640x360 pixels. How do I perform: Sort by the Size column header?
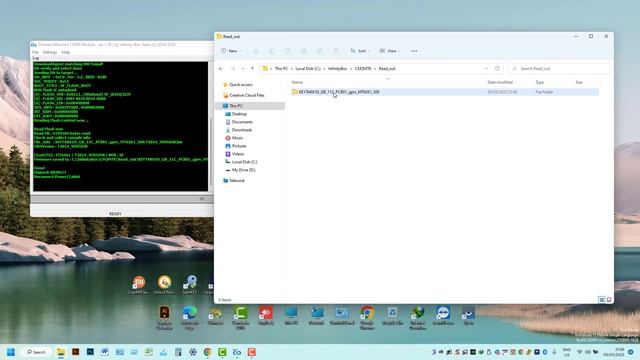click(579, 82)
